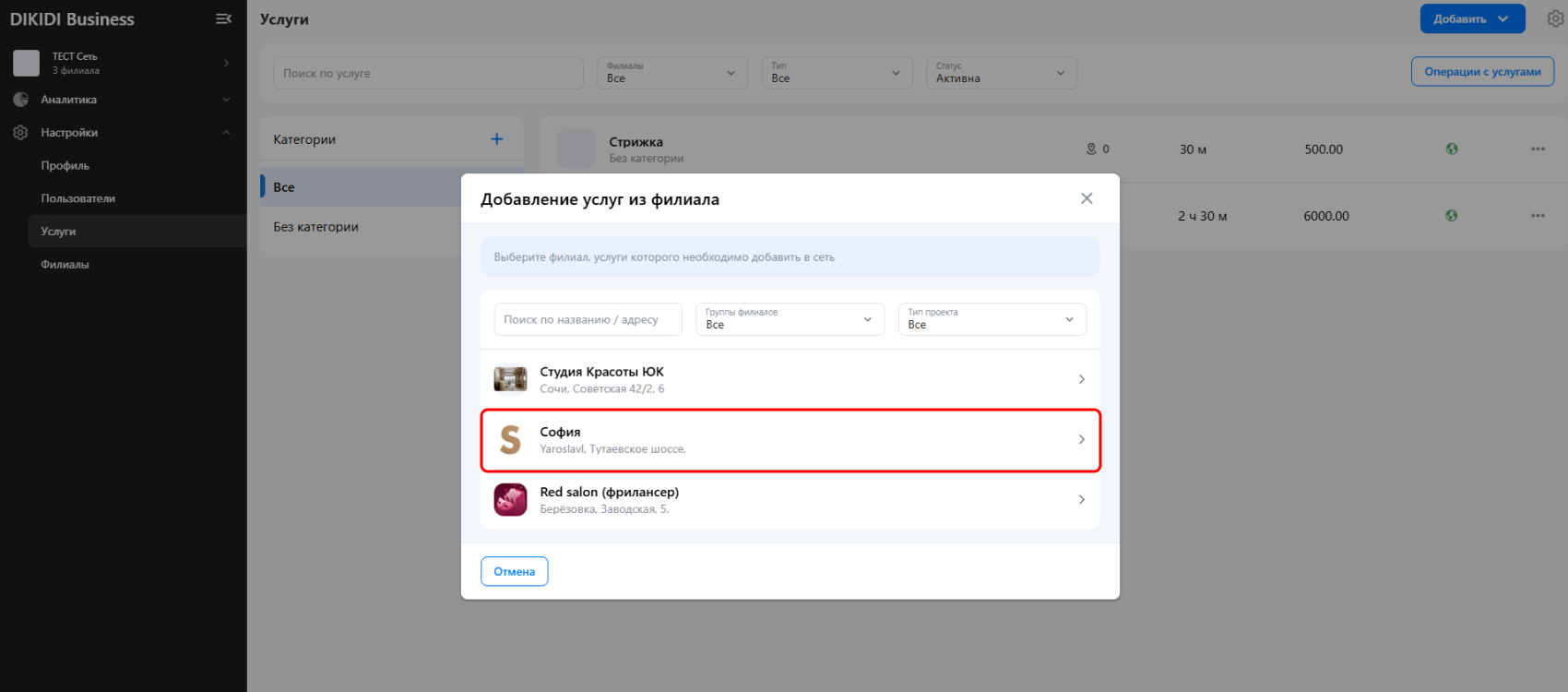Click the София branch S logo
1568x692 pixels.
(x=510, y=440)
